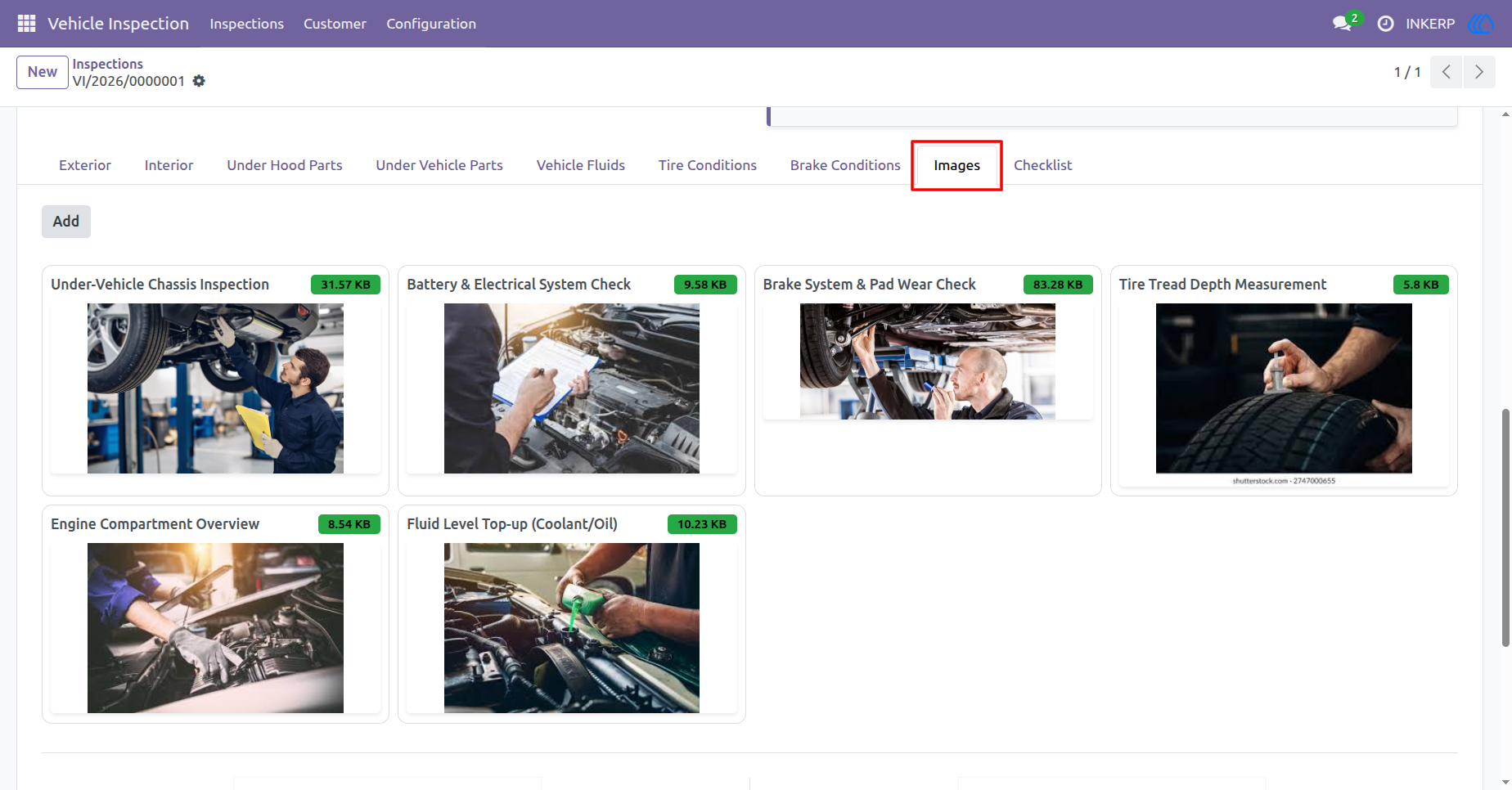Open Under-Vehicle Chassis Inspection image
The height and width of the screenshot is (790, 1512).
[x=215, y=388]
